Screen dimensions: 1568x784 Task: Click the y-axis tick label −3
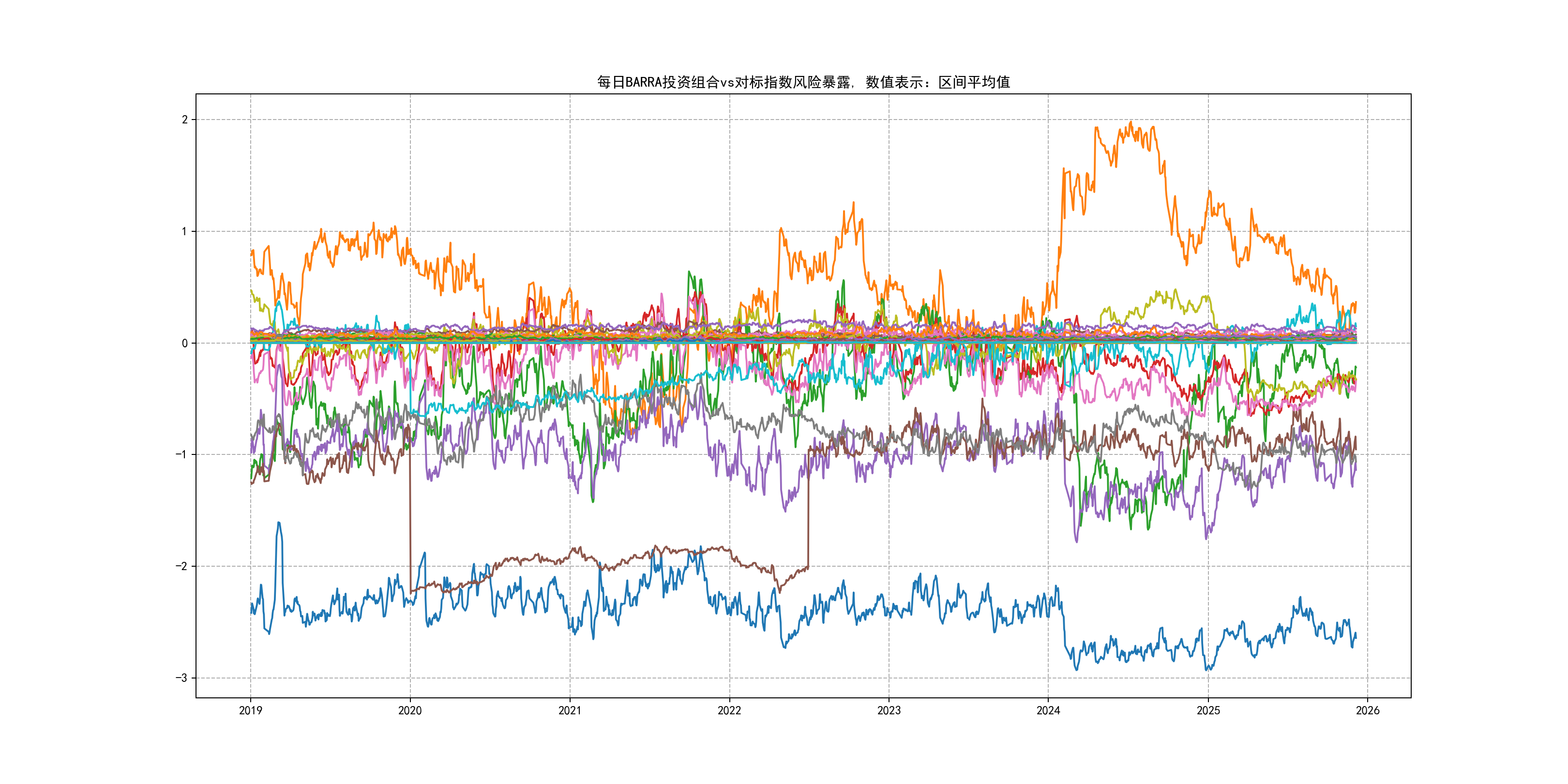(181, 678)
